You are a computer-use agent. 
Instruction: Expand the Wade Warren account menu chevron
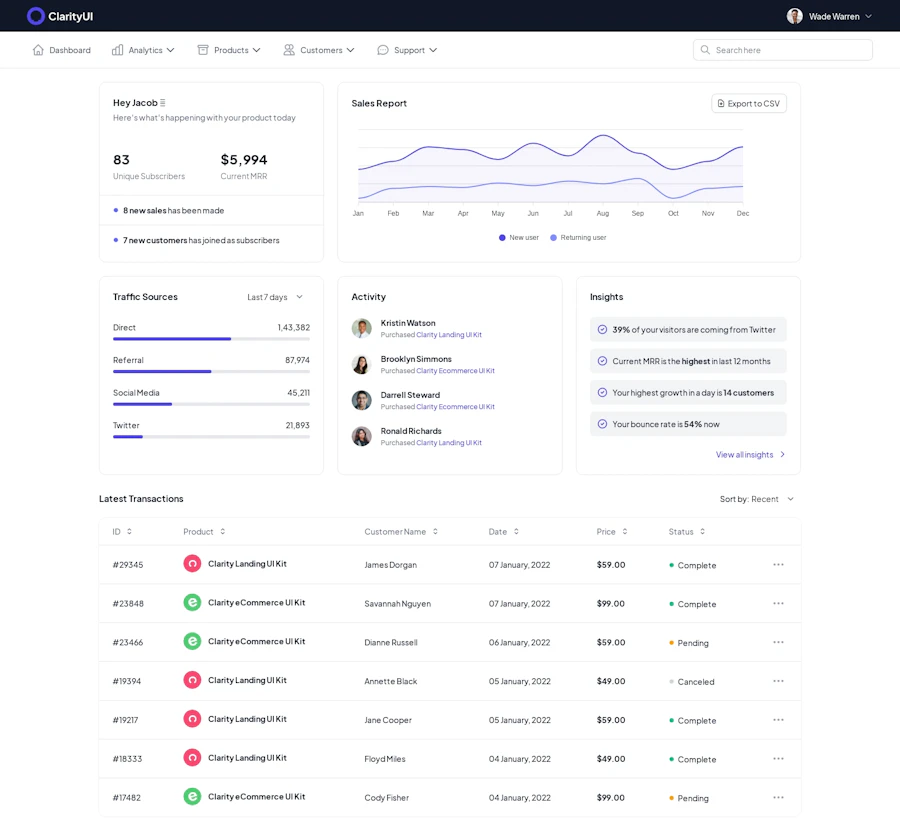[868, 16]
